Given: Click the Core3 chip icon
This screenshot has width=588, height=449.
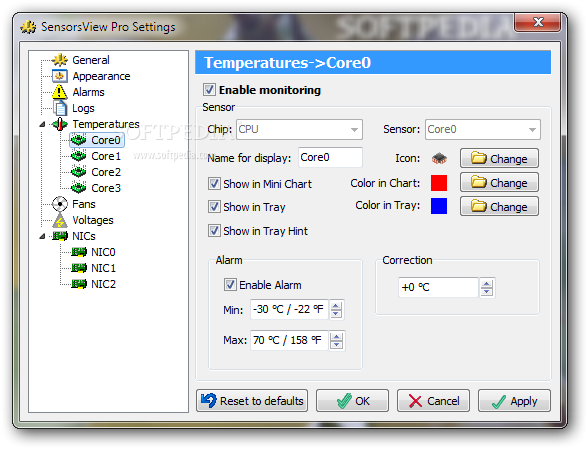Looking at the screenshot, I should pyautogui.click(x=79, y=188).
